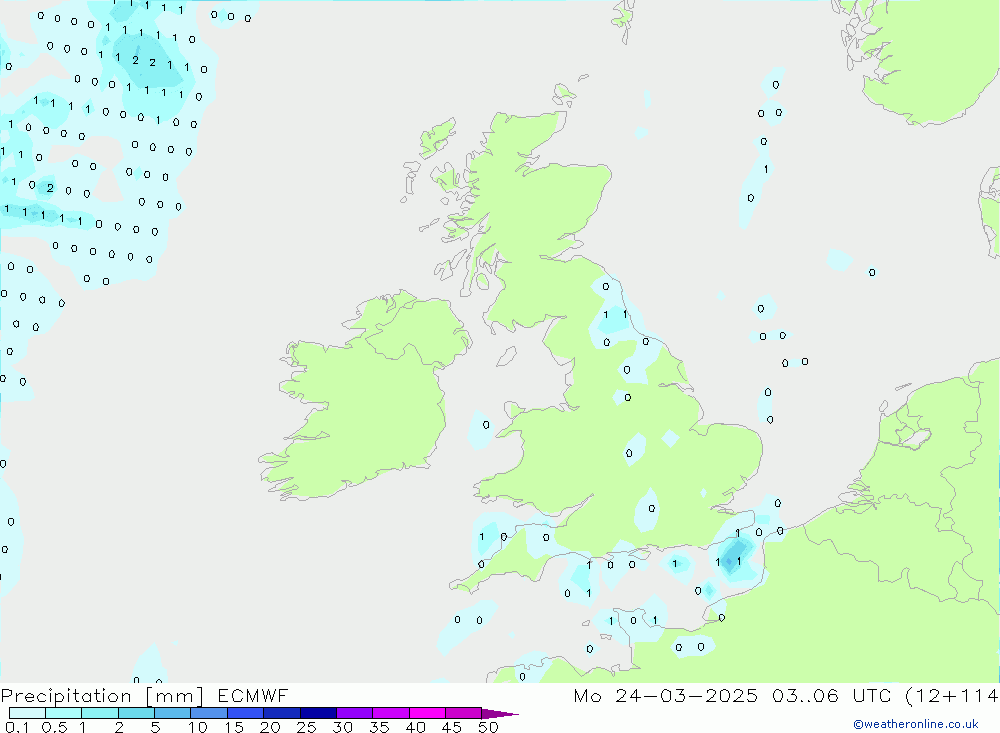Click the 0.1–0.5 mm legend color box
Image resolution: width=1000 pixels, height=733 pixels.
click(x=27, y=713)
